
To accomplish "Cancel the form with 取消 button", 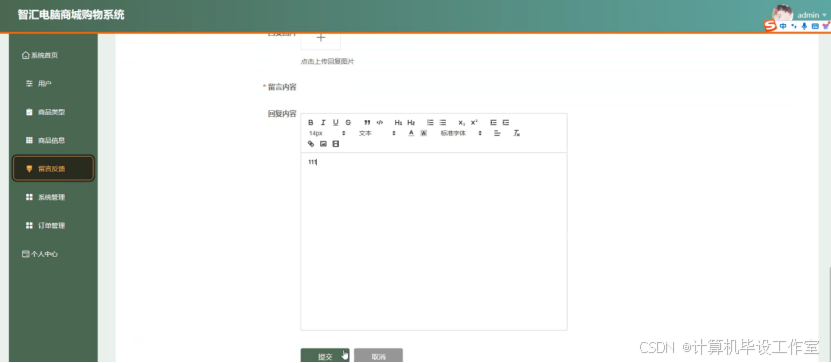I will (x=378, y=356).
